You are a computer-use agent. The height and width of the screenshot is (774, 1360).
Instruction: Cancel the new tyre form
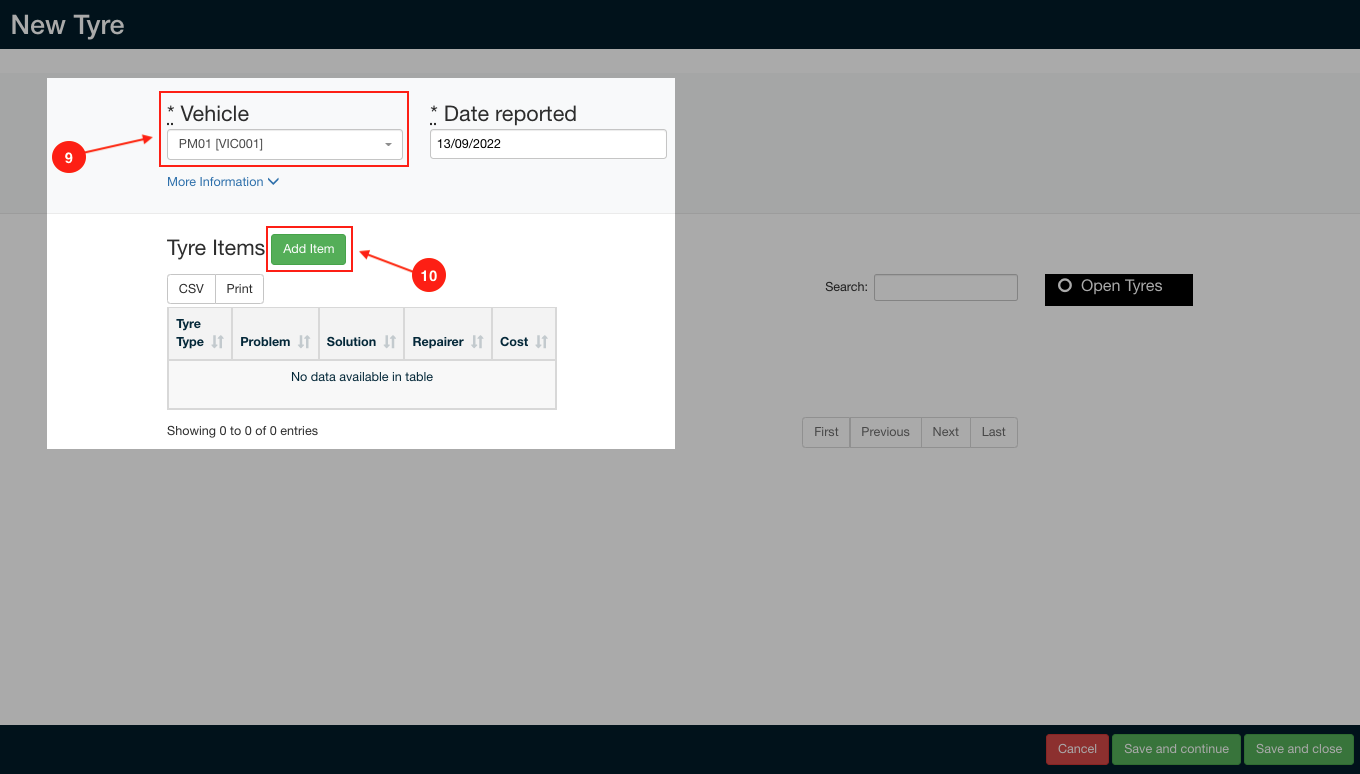pos(1077,749)
